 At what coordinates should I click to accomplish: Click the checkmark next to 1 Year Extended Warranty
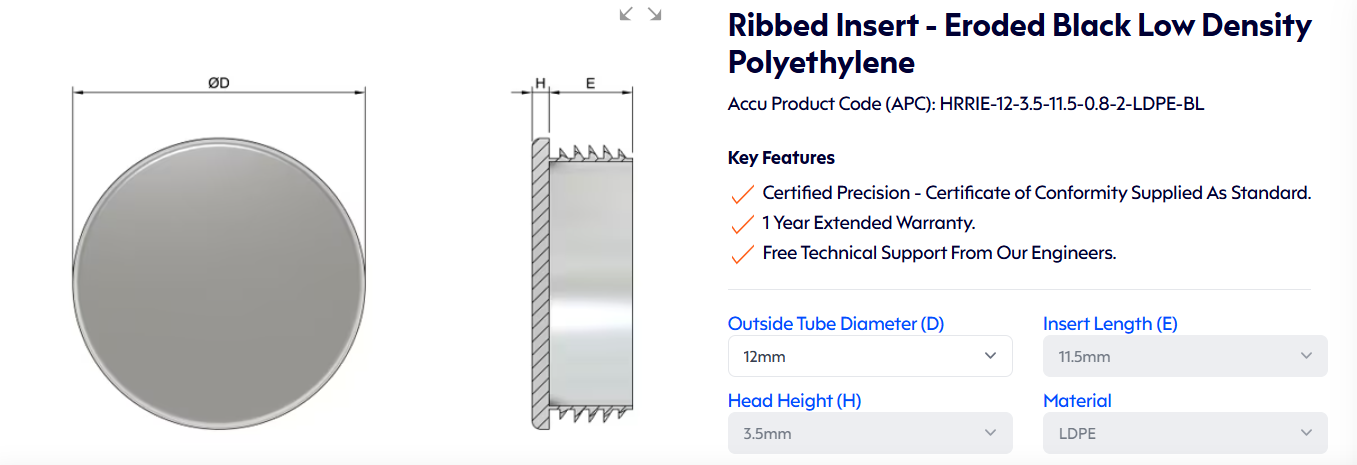pyautogui.click(x=742, y=223)
